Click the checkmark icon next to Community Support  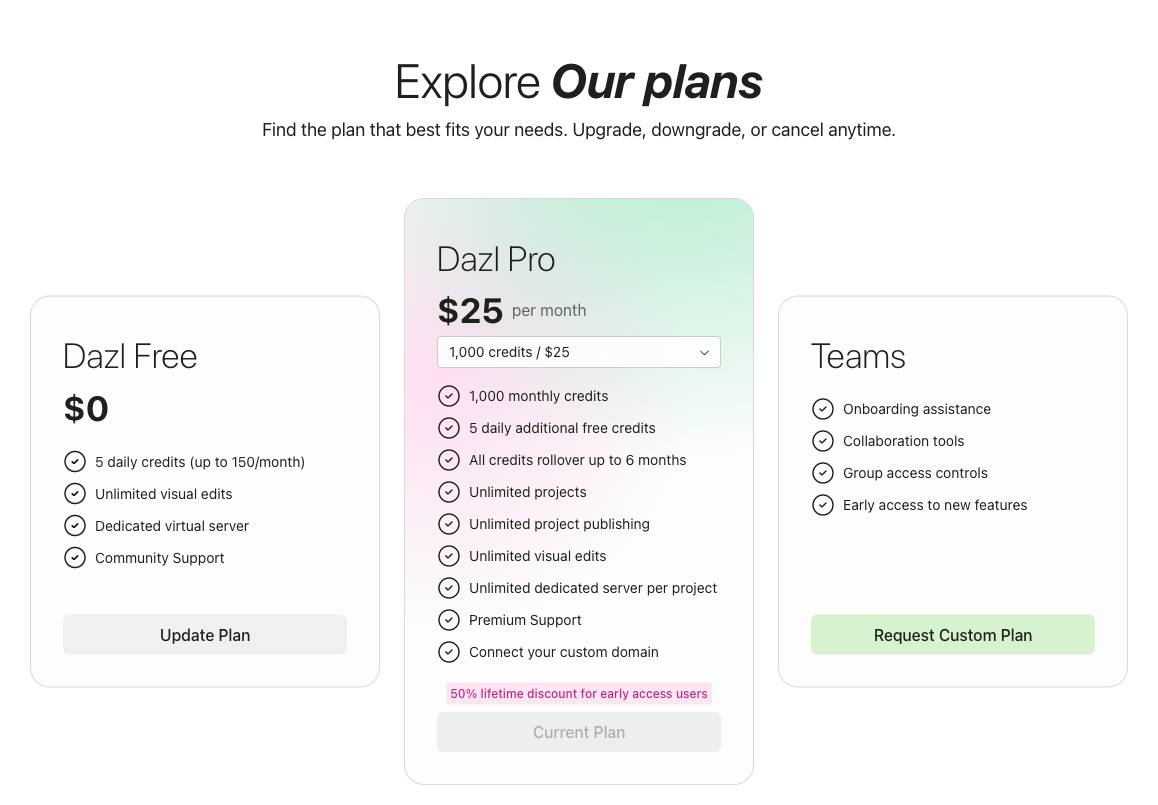75,557
